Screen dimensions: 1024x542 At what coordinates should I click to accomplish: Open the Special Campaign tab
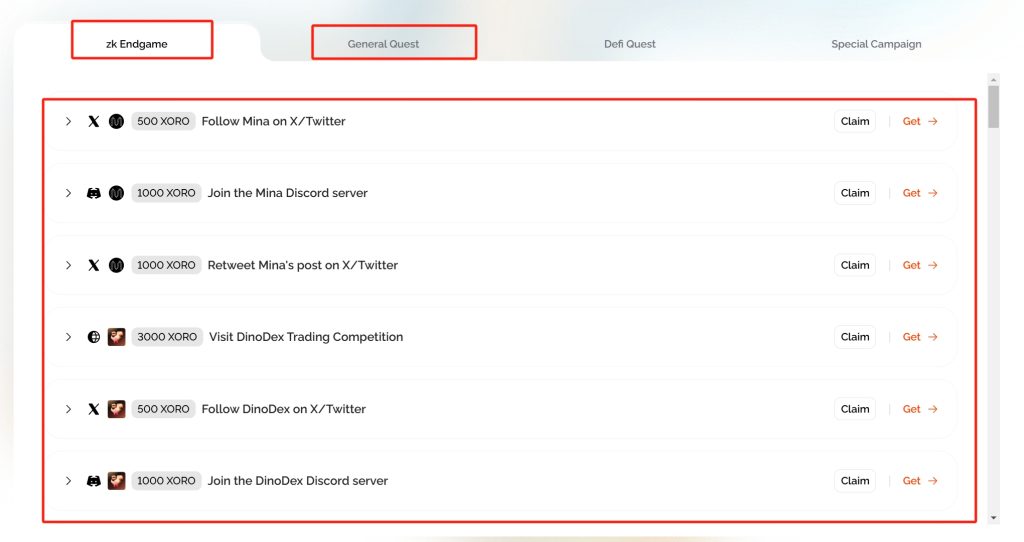tap(876, 44)
